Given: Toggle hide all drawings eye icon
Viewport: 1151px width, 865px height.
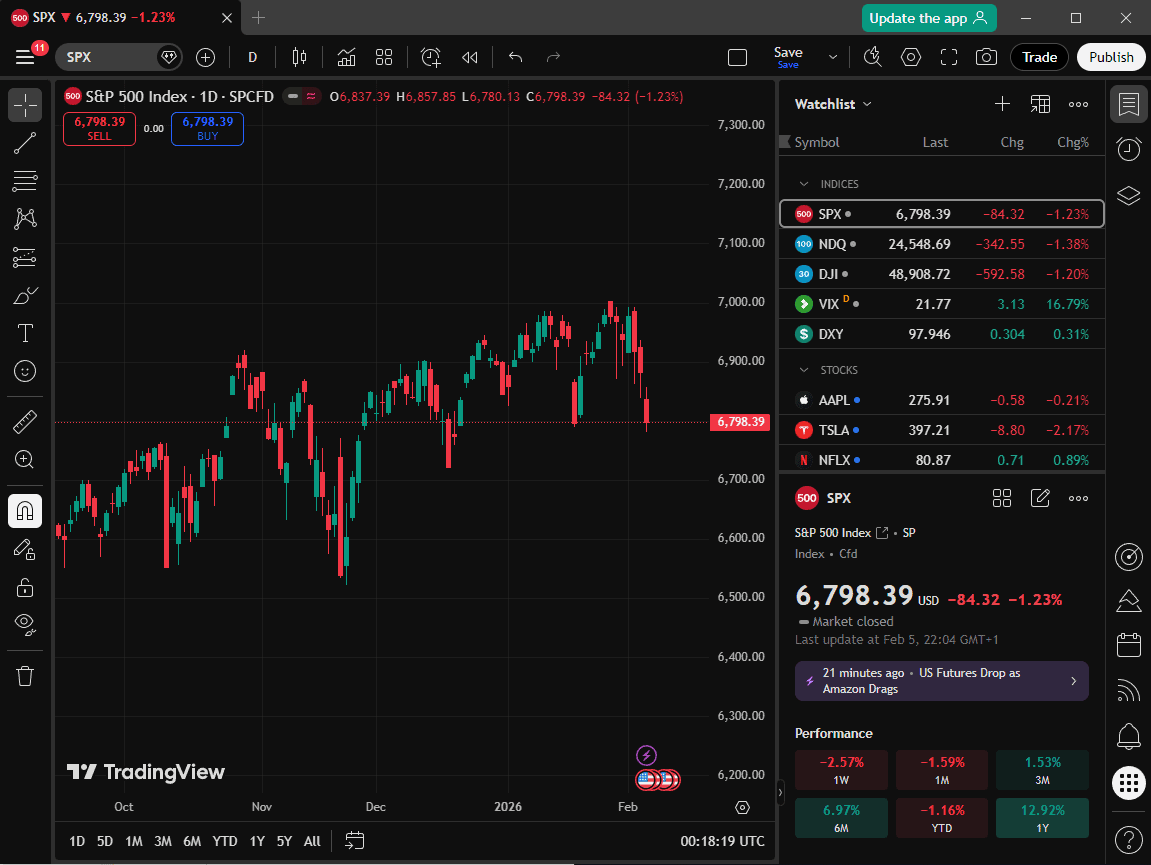Looking at the screenshot, I should [24, 624].
